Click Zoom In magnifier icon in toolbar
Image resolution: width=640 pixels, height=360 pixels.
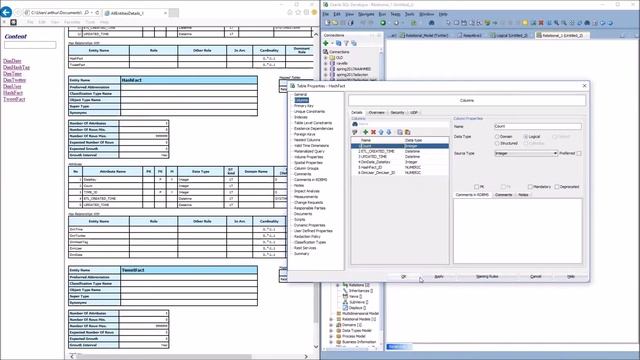[556, 23]
